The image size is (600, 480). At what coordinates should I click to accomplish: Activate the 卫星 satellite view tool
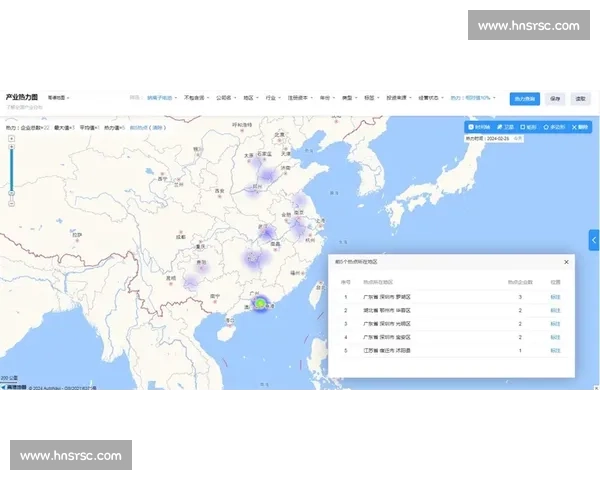point(505,127)
